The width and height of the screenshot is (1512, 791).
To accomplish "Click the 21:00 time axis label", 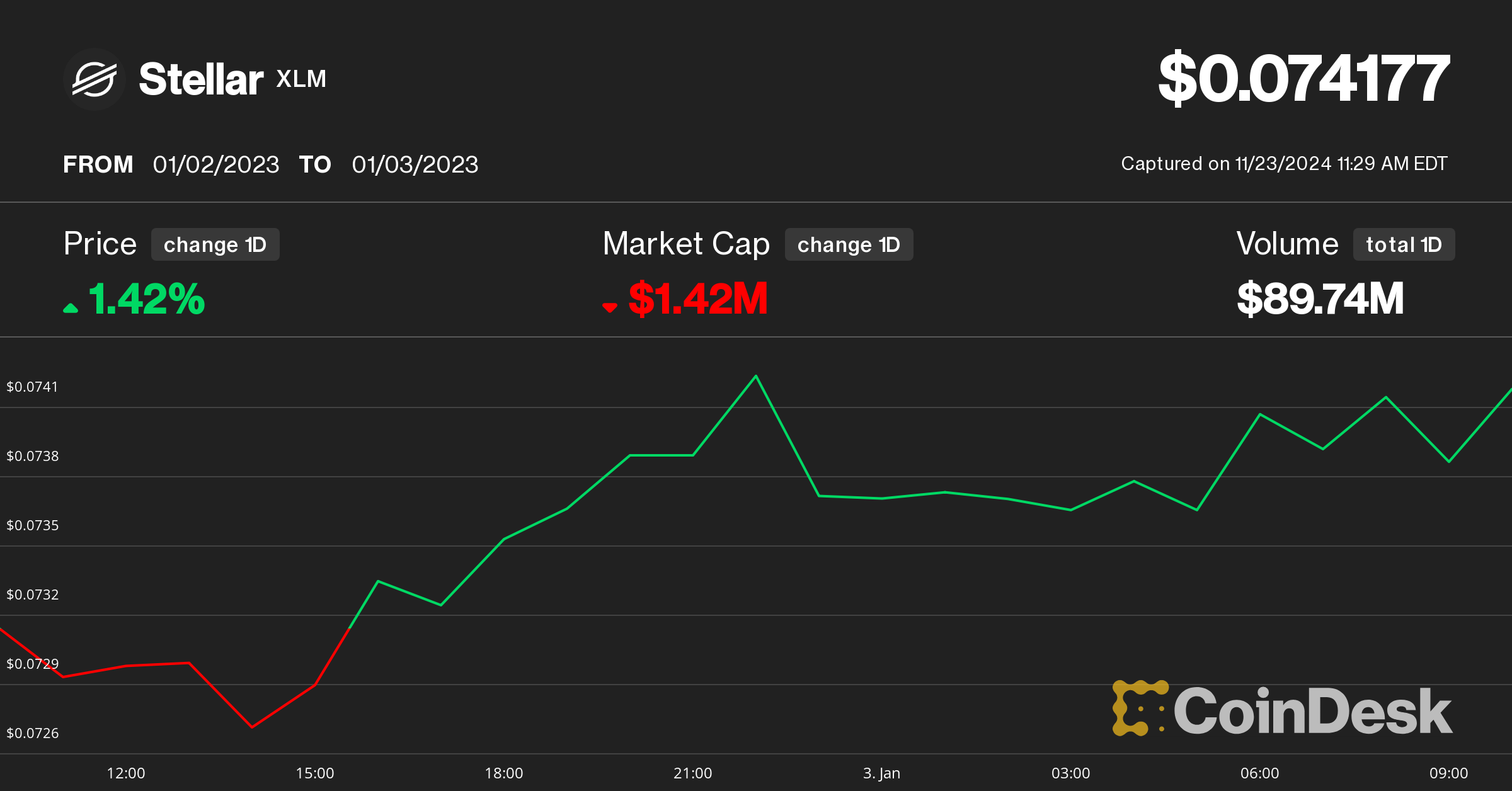I will click(693, 773).
